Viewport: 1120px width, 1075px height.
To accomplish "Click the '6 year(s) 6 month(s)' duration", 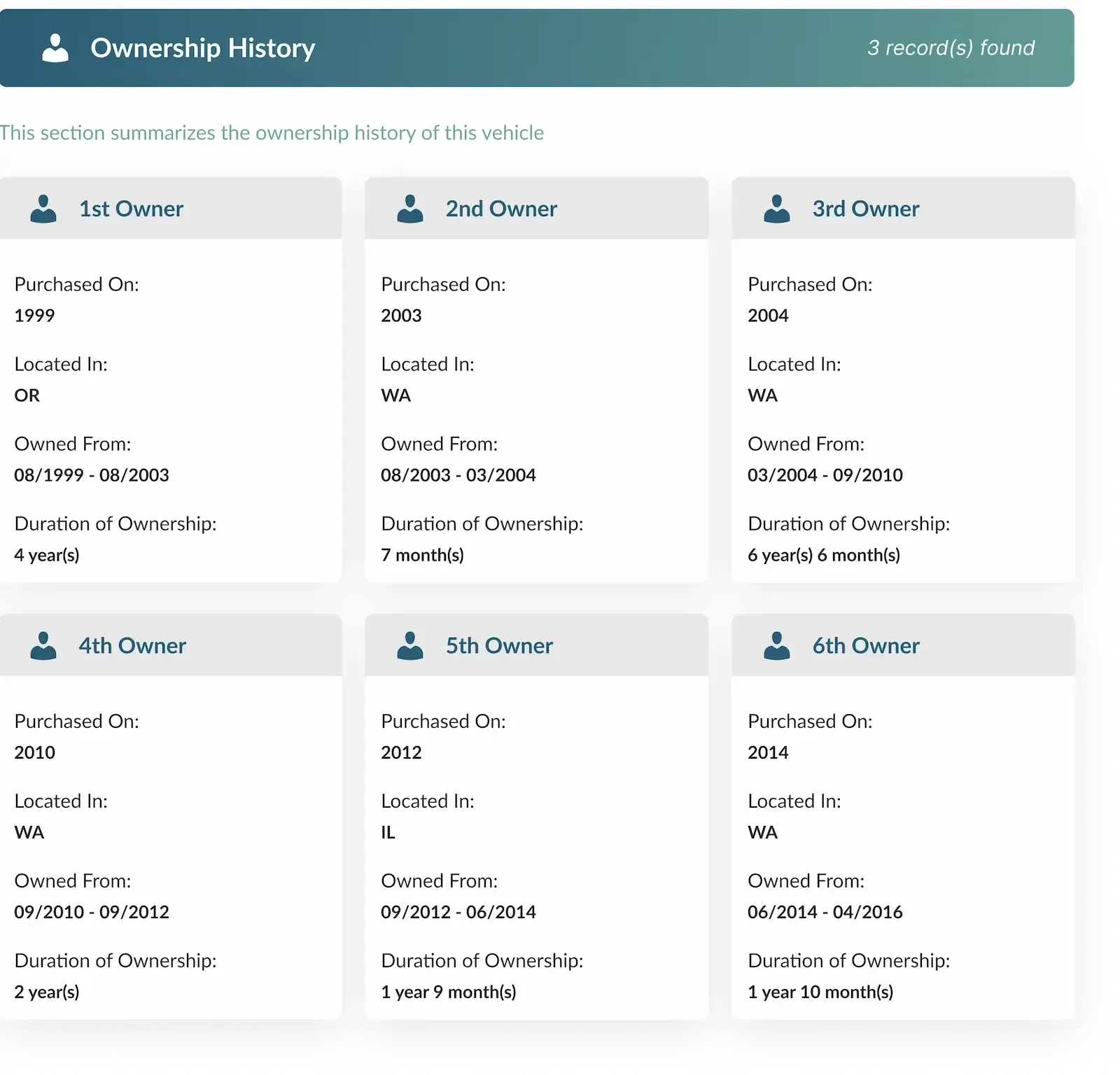I will [824, 555].
